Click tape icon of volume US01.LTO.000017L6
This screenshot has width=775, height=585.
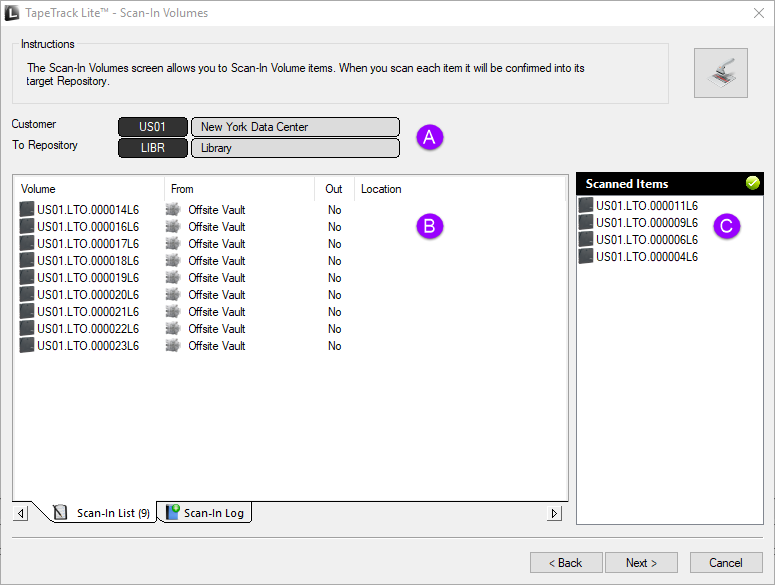pos(27,244)
